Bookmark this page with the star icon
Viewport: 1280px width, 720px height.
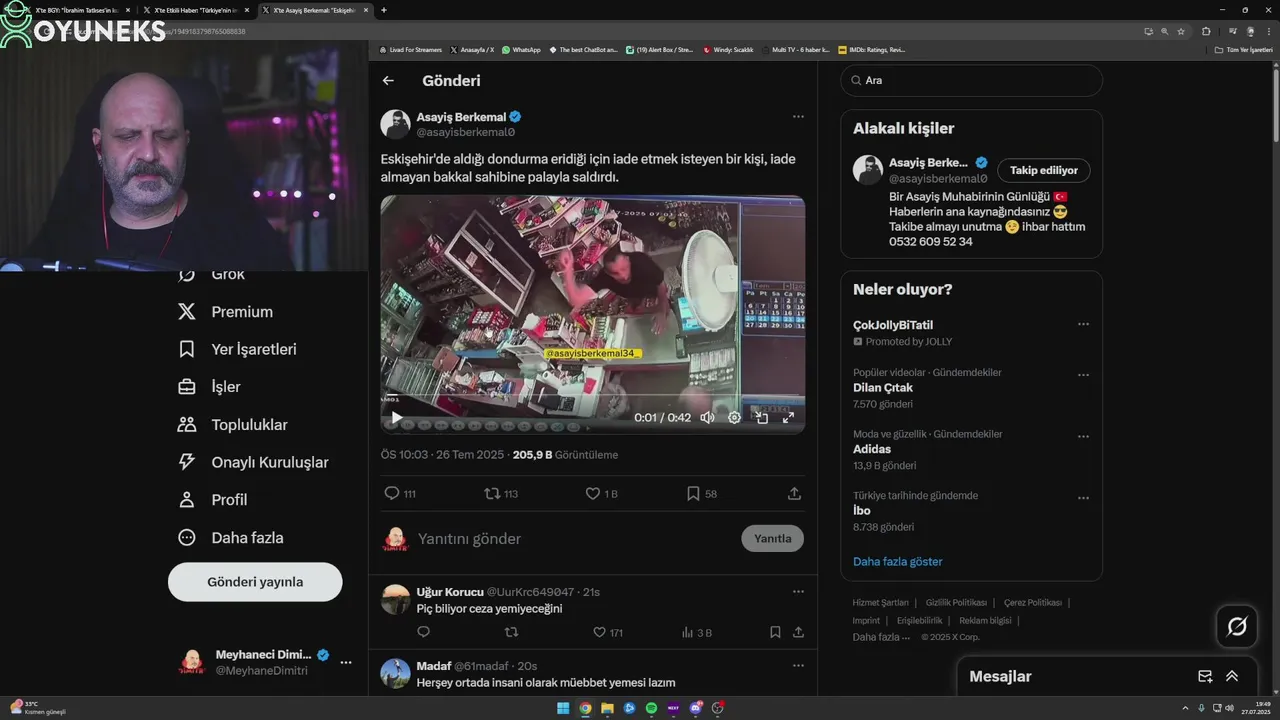[x=1181, y=31]
